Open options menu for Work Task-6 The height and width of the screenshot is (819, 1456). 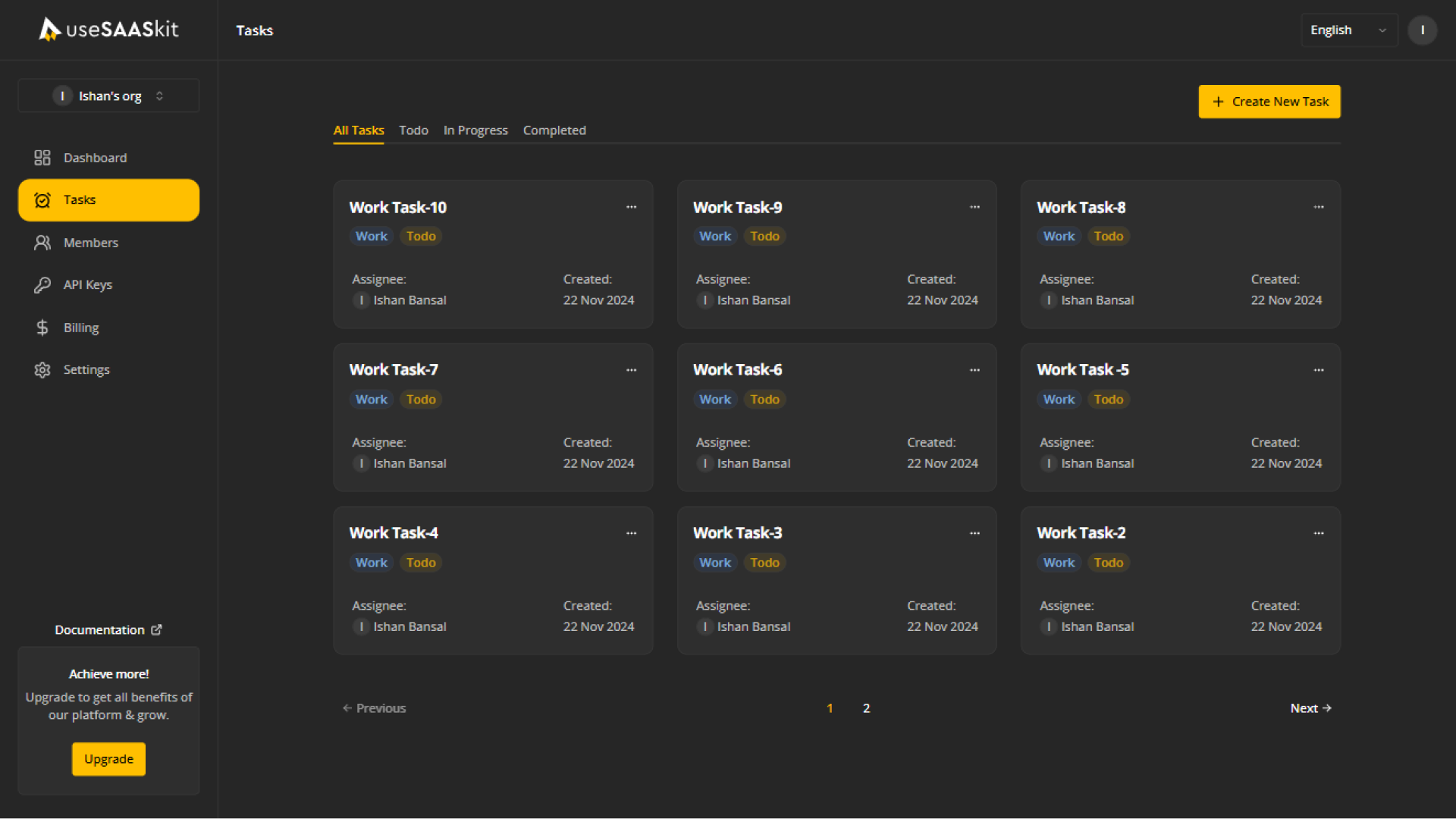(x=974, y=370)
